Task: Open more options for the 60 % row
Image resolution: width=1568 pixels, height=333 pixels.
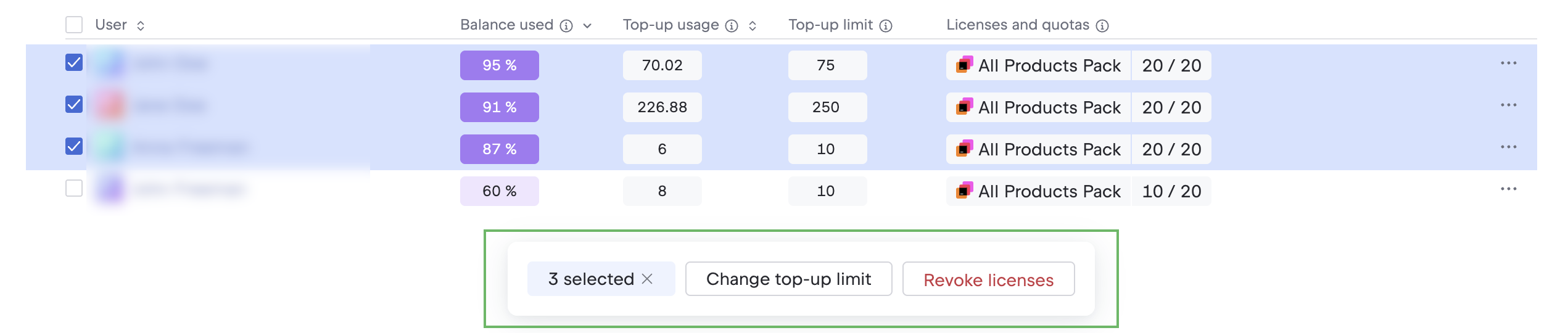Action: (x=1508, y=189)
